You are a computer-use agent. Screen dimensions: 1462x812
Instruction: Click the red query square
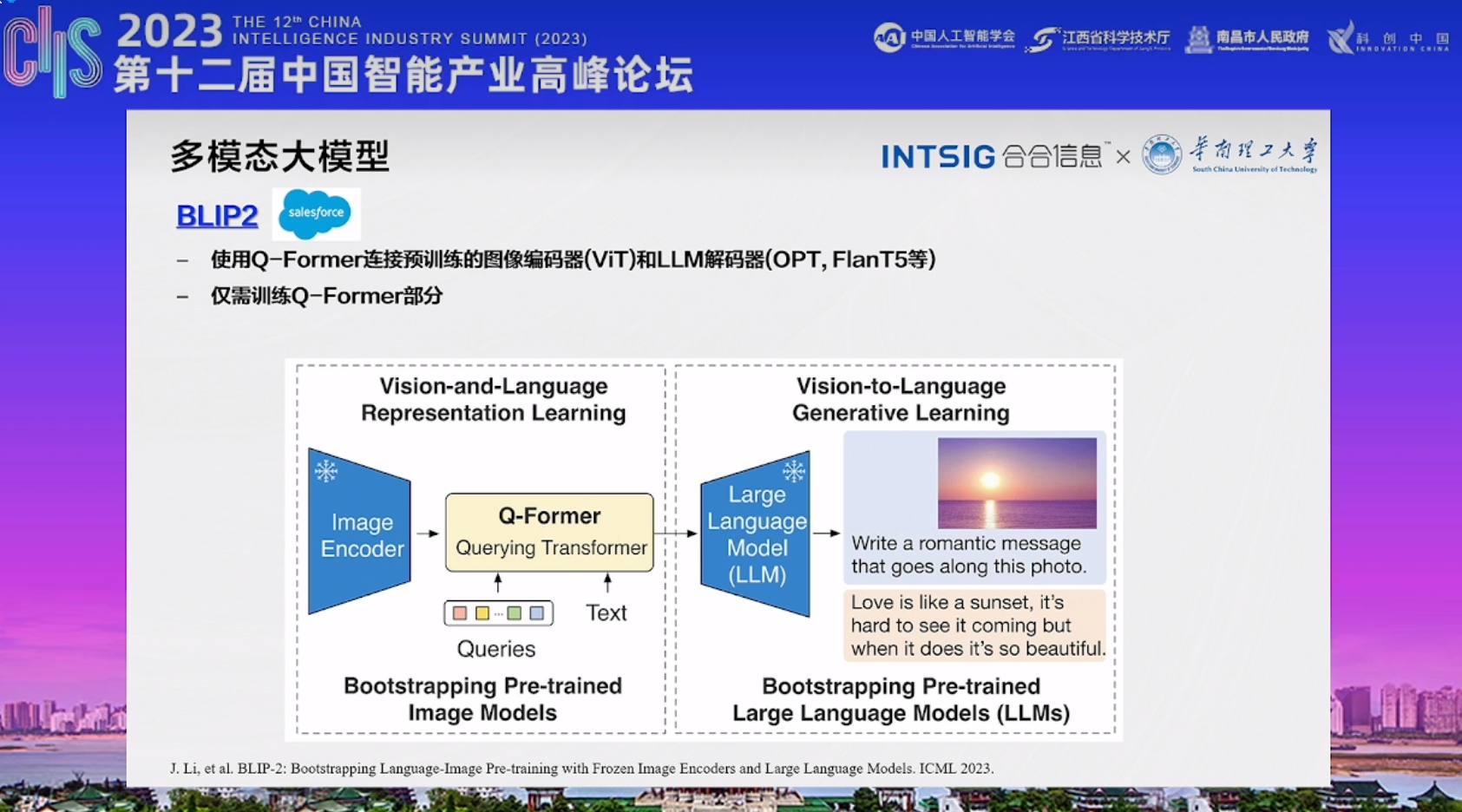(x=460, y=613)
